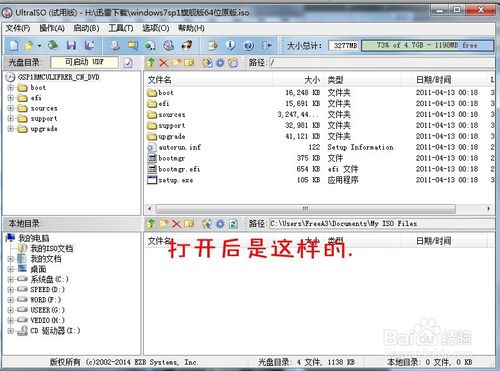The image size is (500, 371).
Task: Open the 文件(F) menu
Action: pyautogui.click(x=18, y=28)
